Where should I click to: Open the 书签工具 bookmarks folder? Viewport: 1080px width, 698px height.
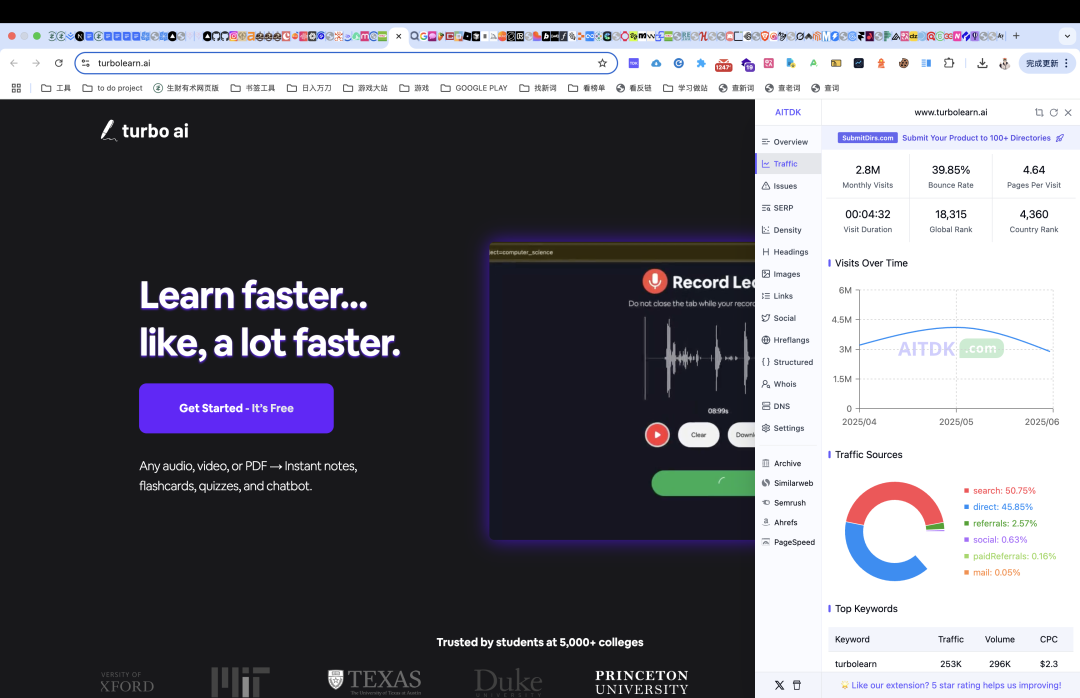(253, 88)
